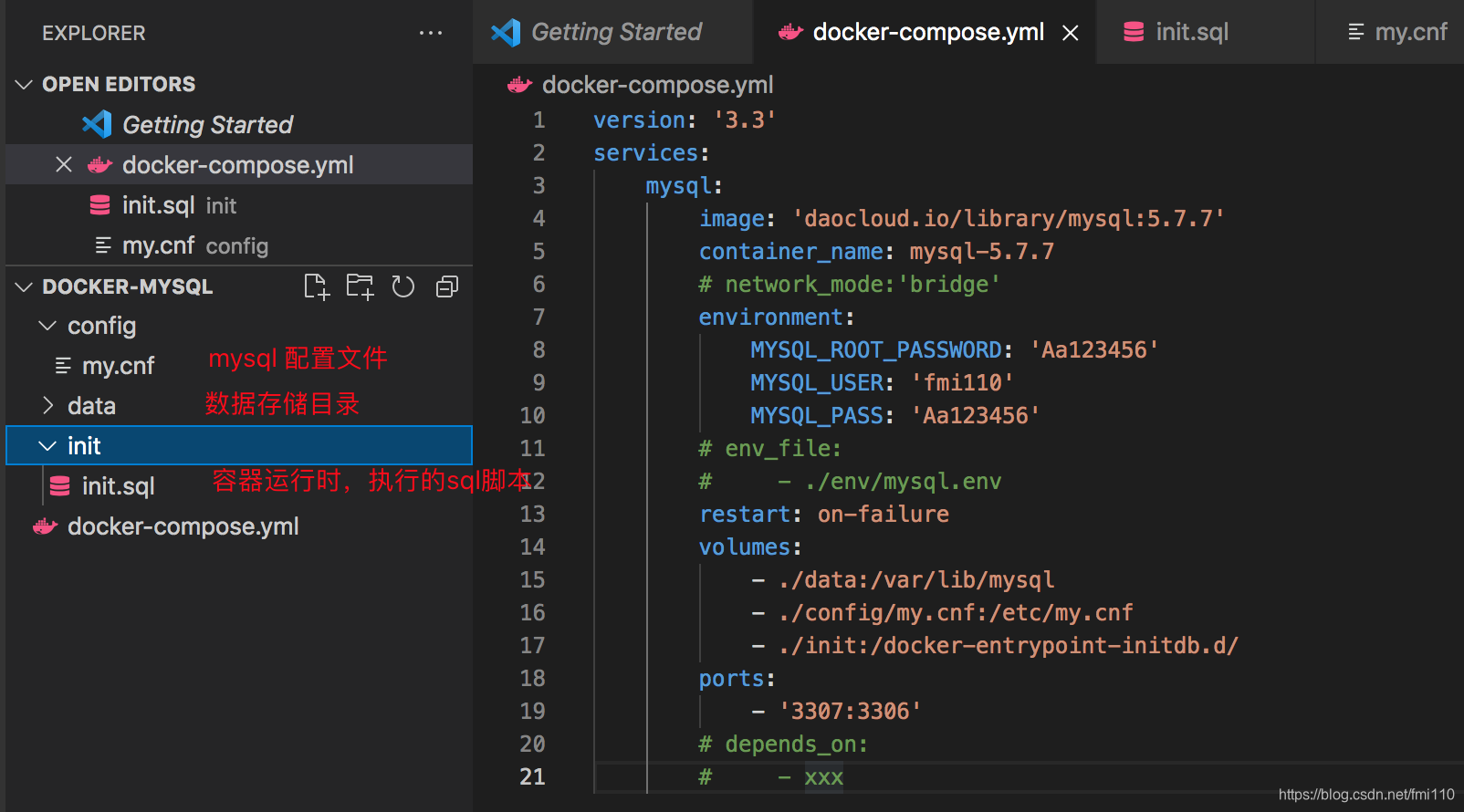Click the image value 'daocloud.io/library/mysql:5.7.7'
Screen dimensions: 1464x812
pyautogui.click(x=1009, y=219)
